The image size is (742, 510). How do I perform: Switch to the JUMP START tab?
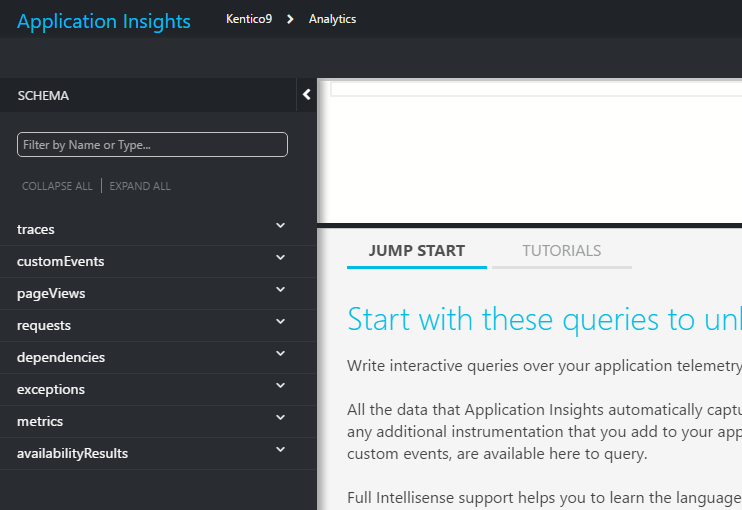pyautogui.click(x=417, y=251)
